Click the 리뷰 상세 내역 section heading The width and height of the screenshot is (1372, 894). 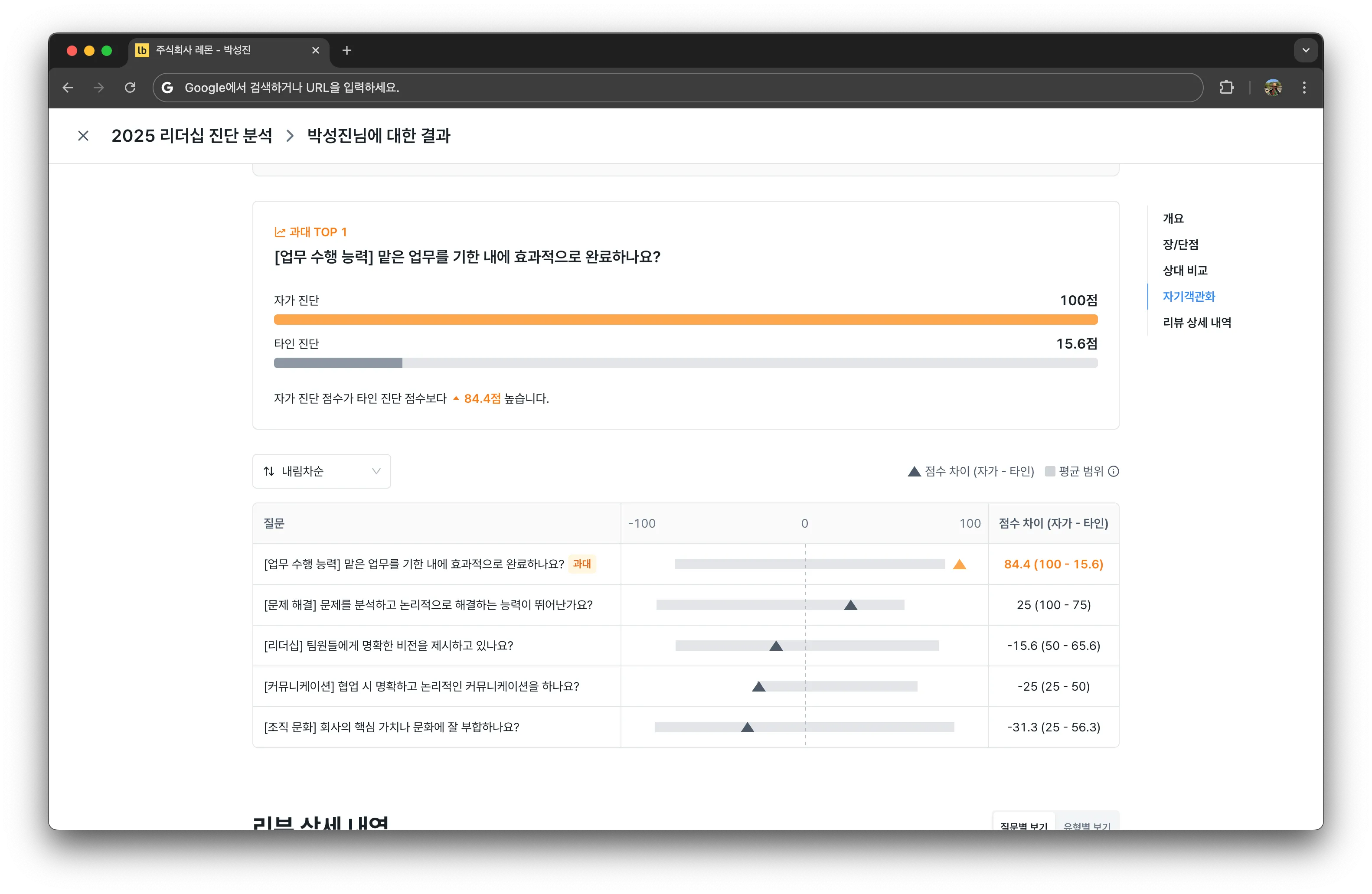tap(320, 823)
